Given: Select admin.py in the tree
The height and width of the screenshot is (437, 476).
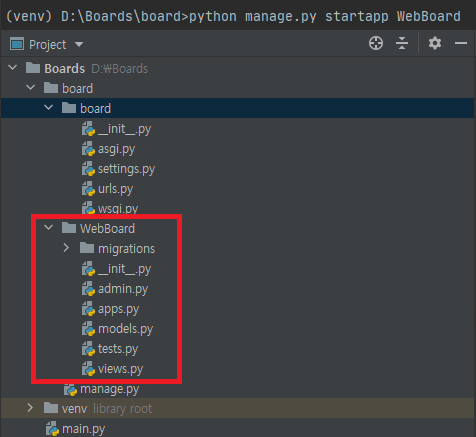Looking at the screenshot, I should coord(123,289).
